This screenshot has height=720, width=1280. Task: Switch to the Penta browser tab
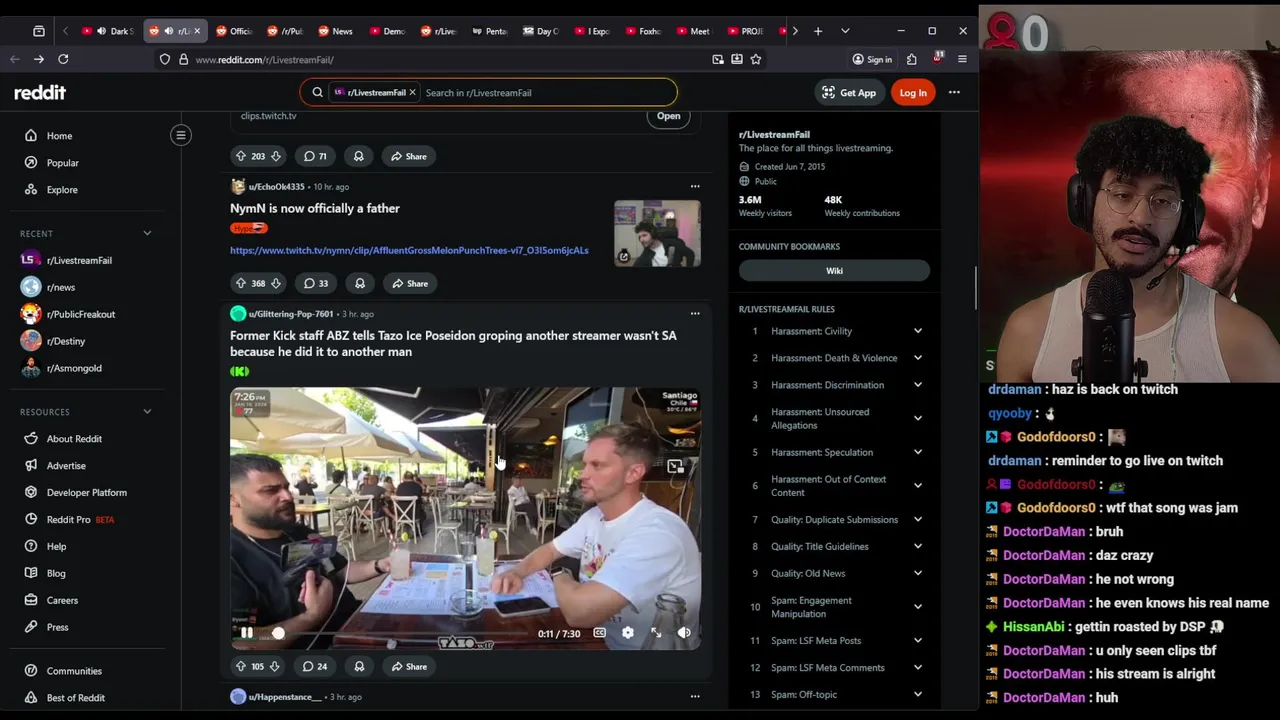pos(490,31)
